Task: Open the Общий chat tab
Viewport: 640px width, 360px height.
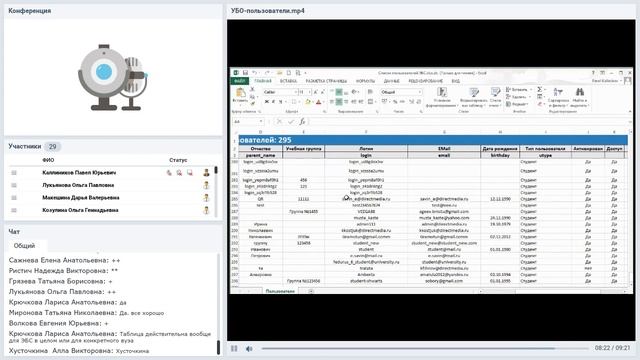Action: (x=24, y=246)
